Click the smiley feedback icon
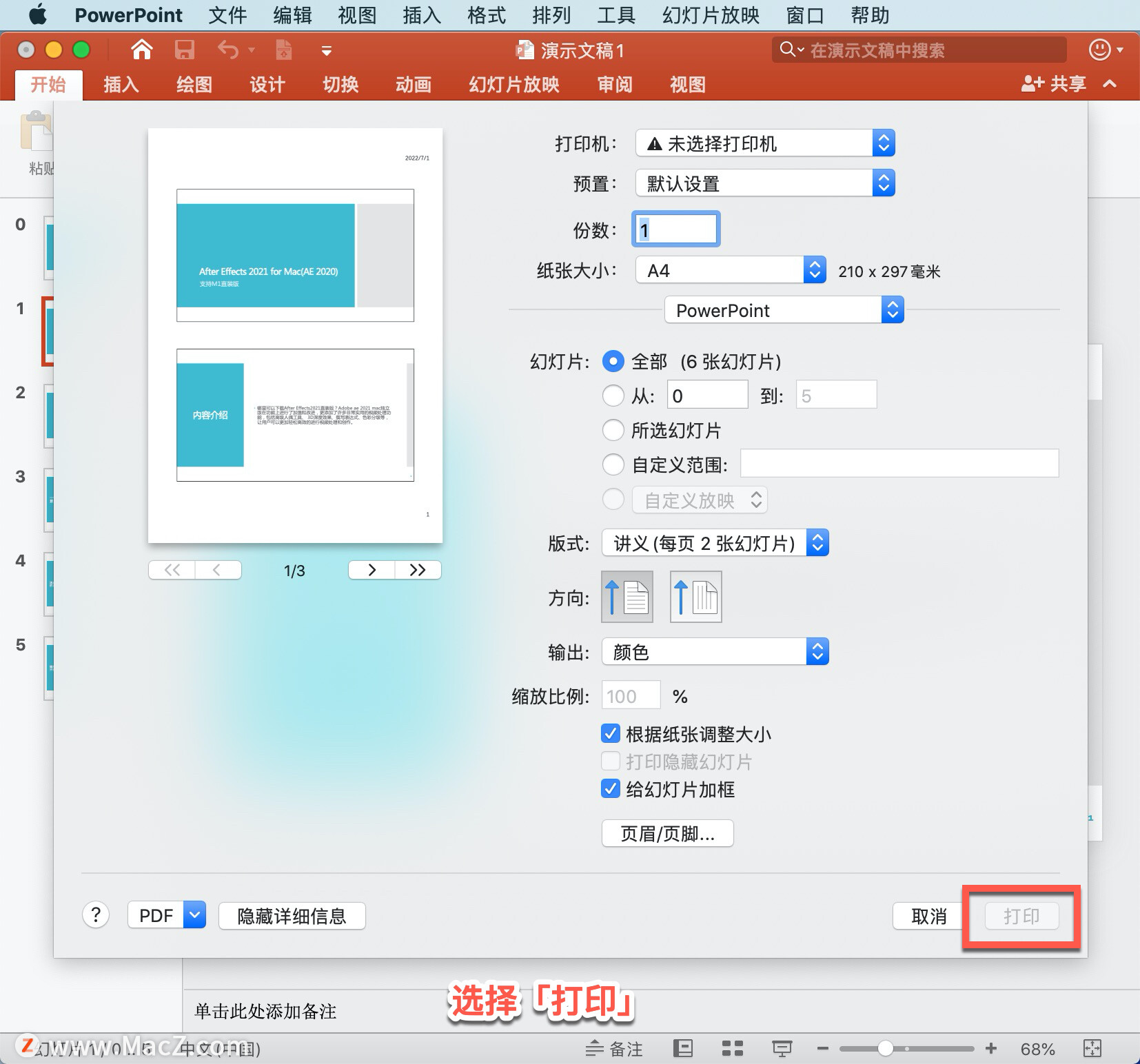This screenshot has width=1140, height=1064. tap(1099, 50)
